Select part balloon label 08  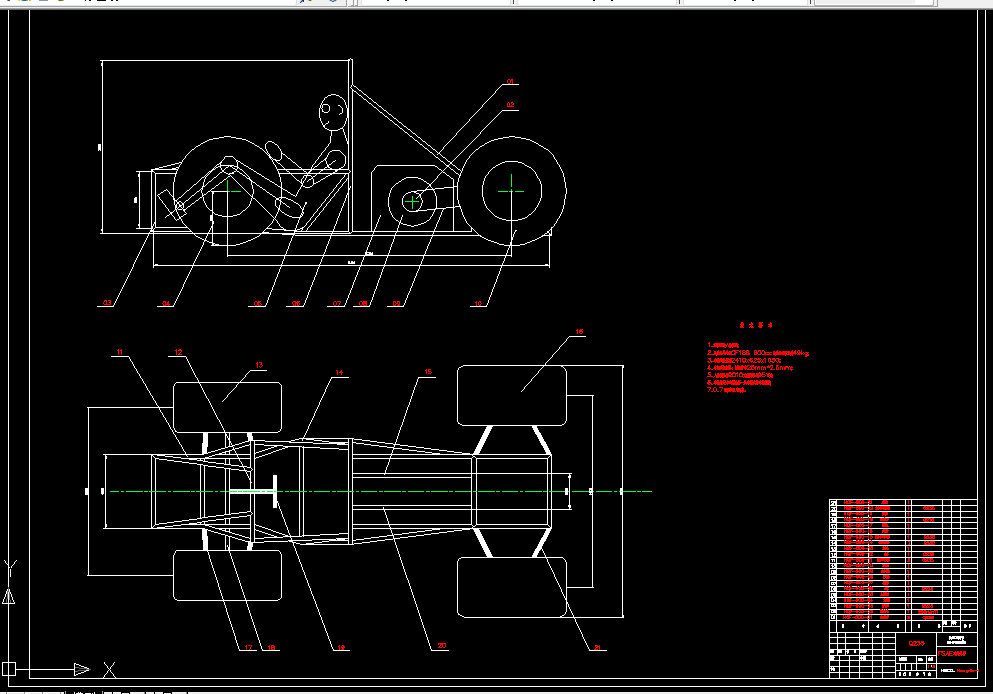pos(363,304)
